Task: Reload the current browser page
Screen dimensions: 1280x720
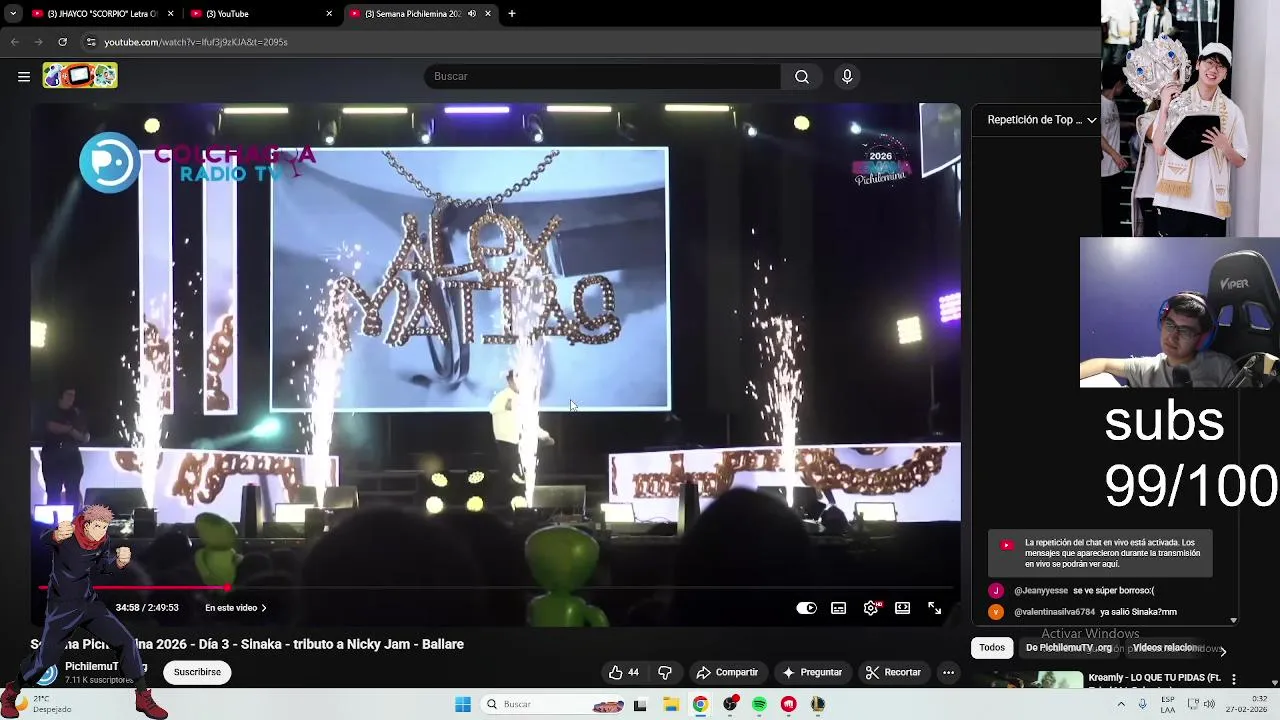Action: pos(62,42)
